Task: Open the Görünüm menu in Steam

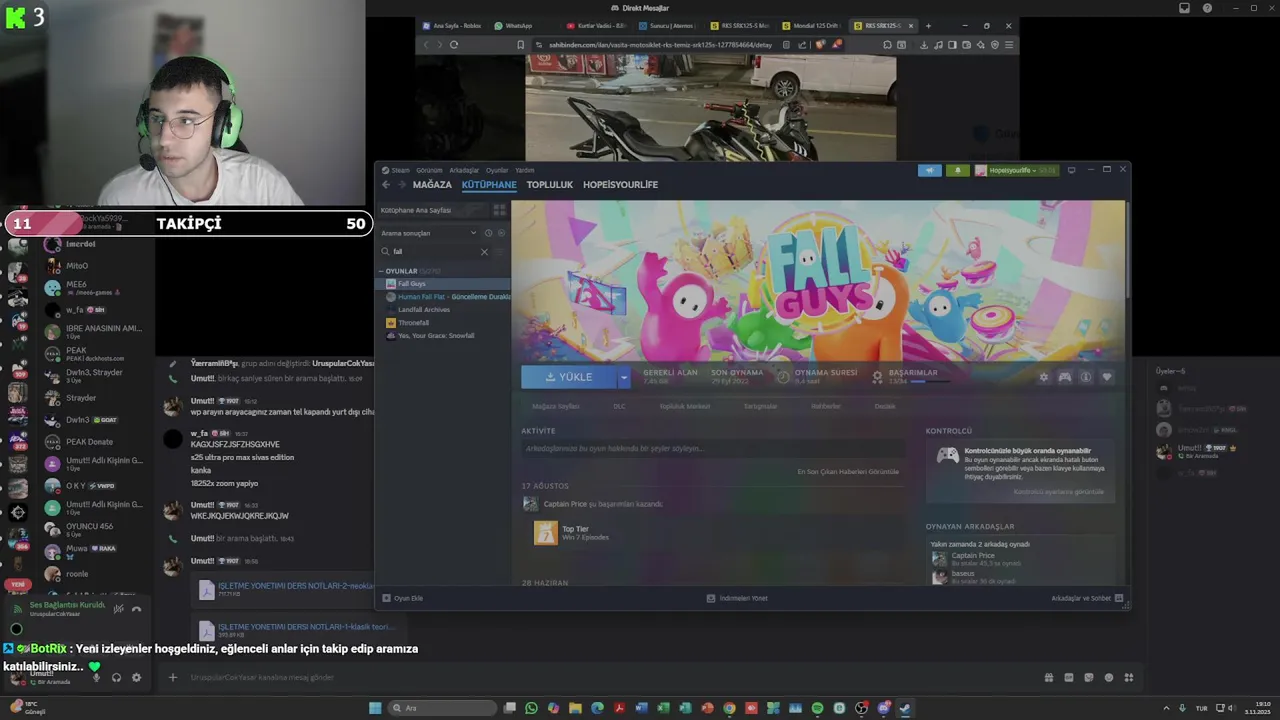Action: pyautogui.click(x=429, y=170)
